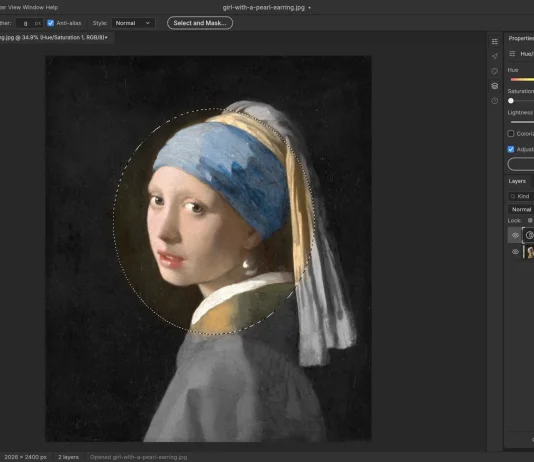The image size is (534, 462).
Task: Enable the Colorize checkbox
Action: [511, 133]
